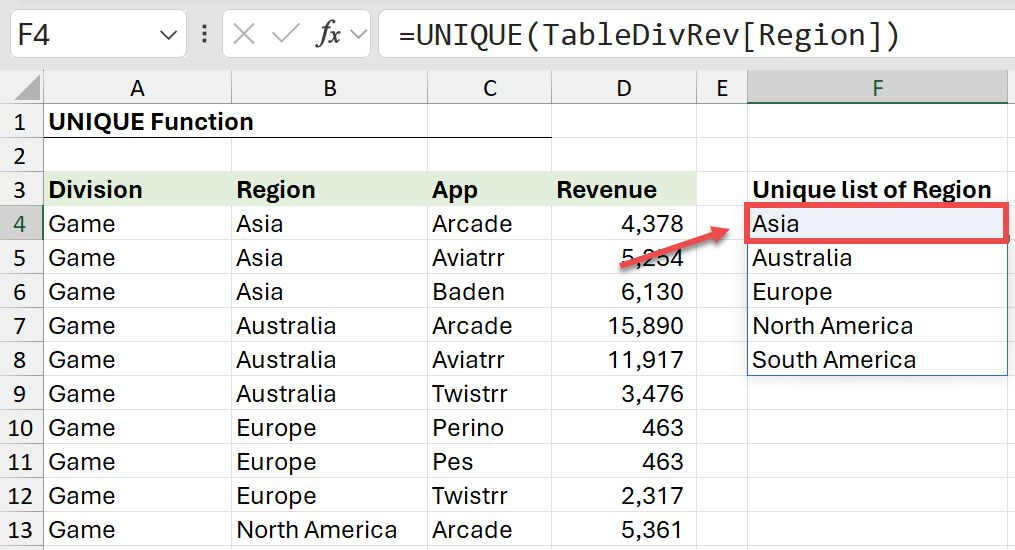Click the Select All corner triangle
Screen dimensions: 1015x550
point(28,88)
